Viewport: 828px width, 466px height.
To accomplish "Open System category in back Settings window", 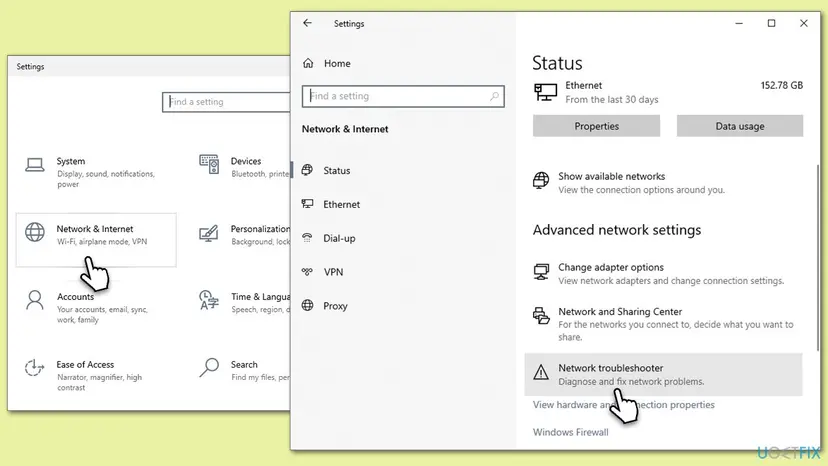I will pos(96,172).
